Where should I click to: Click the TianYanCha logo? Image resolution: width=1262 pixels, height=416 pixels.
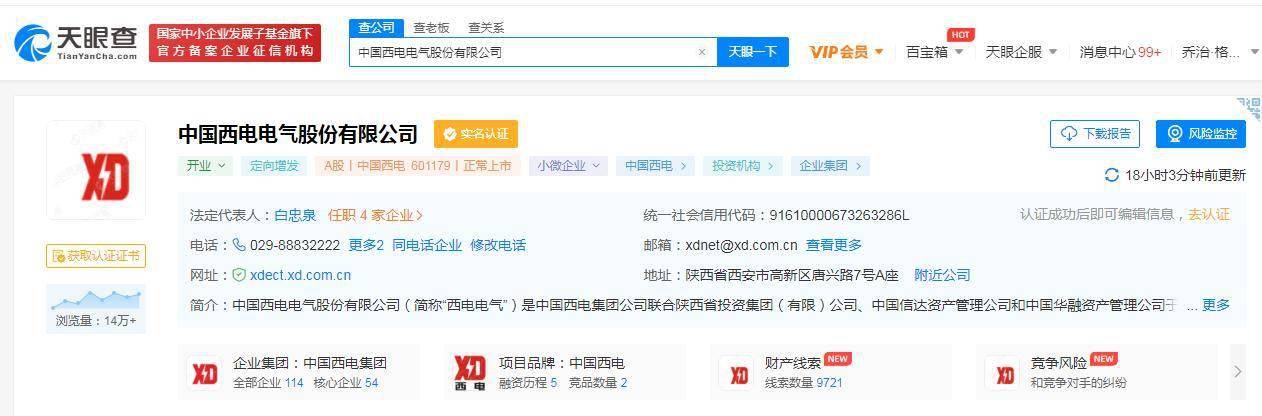pos(76,42)
